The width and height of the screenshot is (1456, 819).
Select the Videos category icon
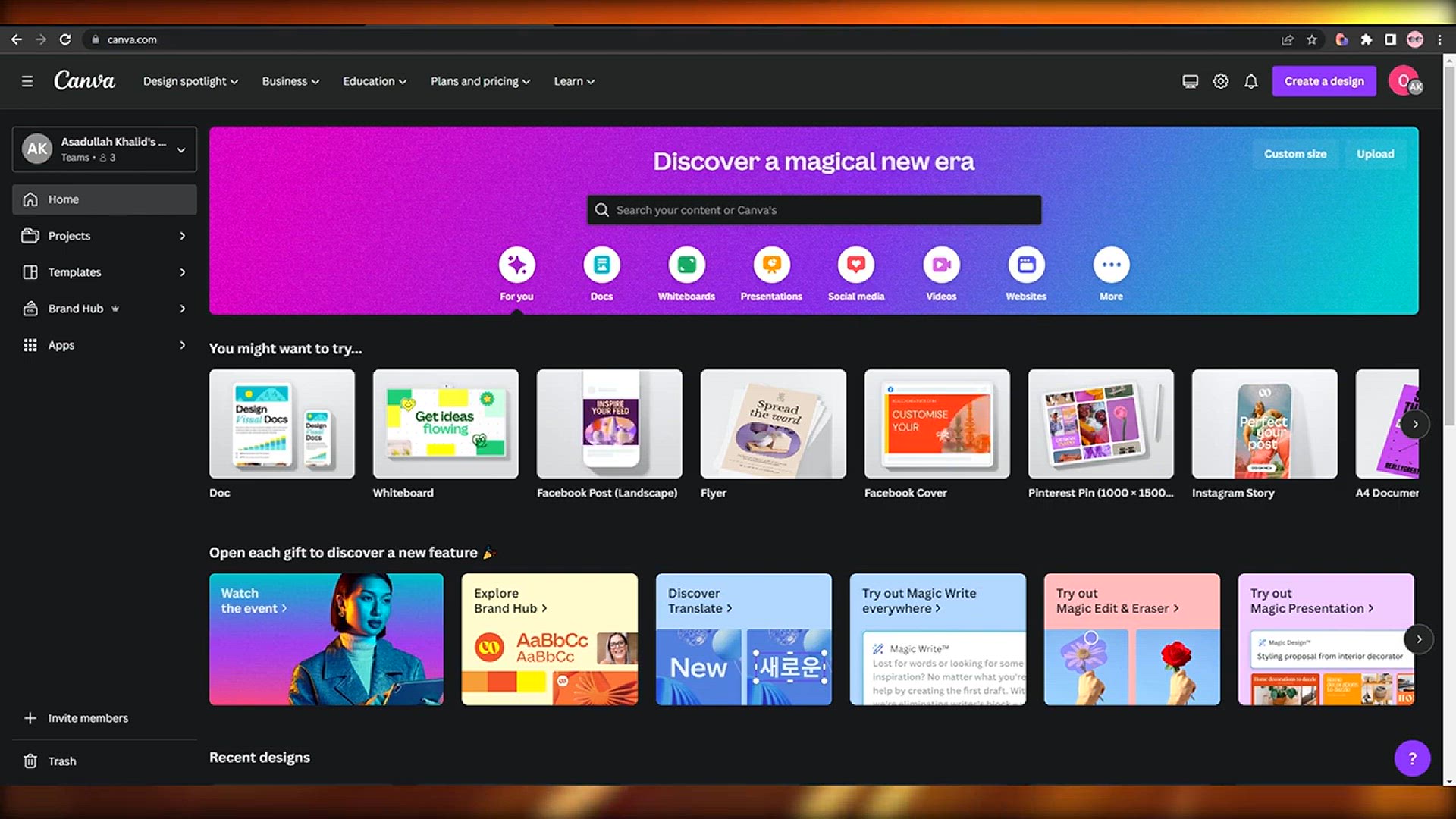click(x=942, y=265)
